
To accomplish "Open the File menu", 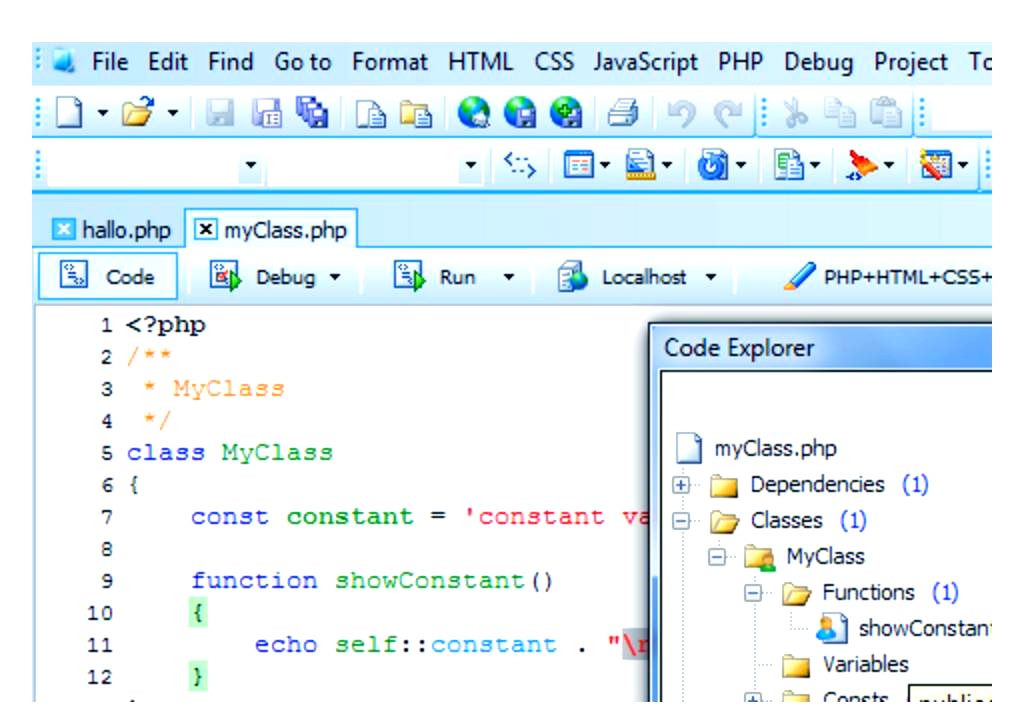I will [x=110, y=62].
